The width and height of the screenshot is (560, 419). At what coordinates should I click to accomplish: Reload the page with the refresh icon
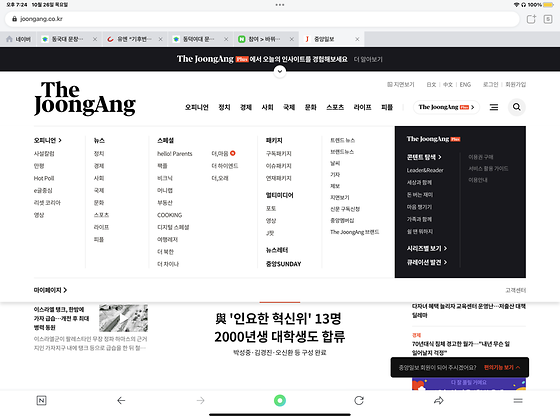pyautogui.click(x=359, y=400)
